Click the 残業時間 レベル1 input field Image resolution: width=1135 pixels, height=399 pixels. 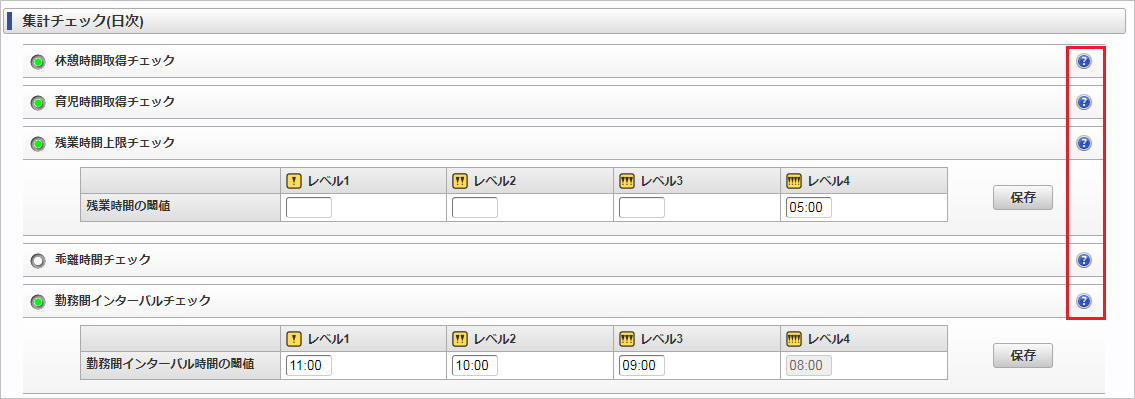(309, 208)
